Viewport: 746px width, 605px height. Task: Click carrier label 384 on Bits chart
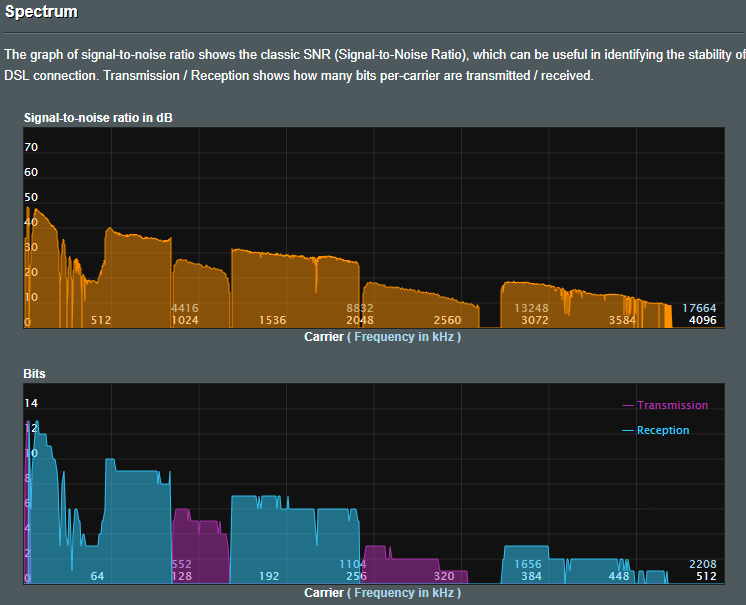531,576
